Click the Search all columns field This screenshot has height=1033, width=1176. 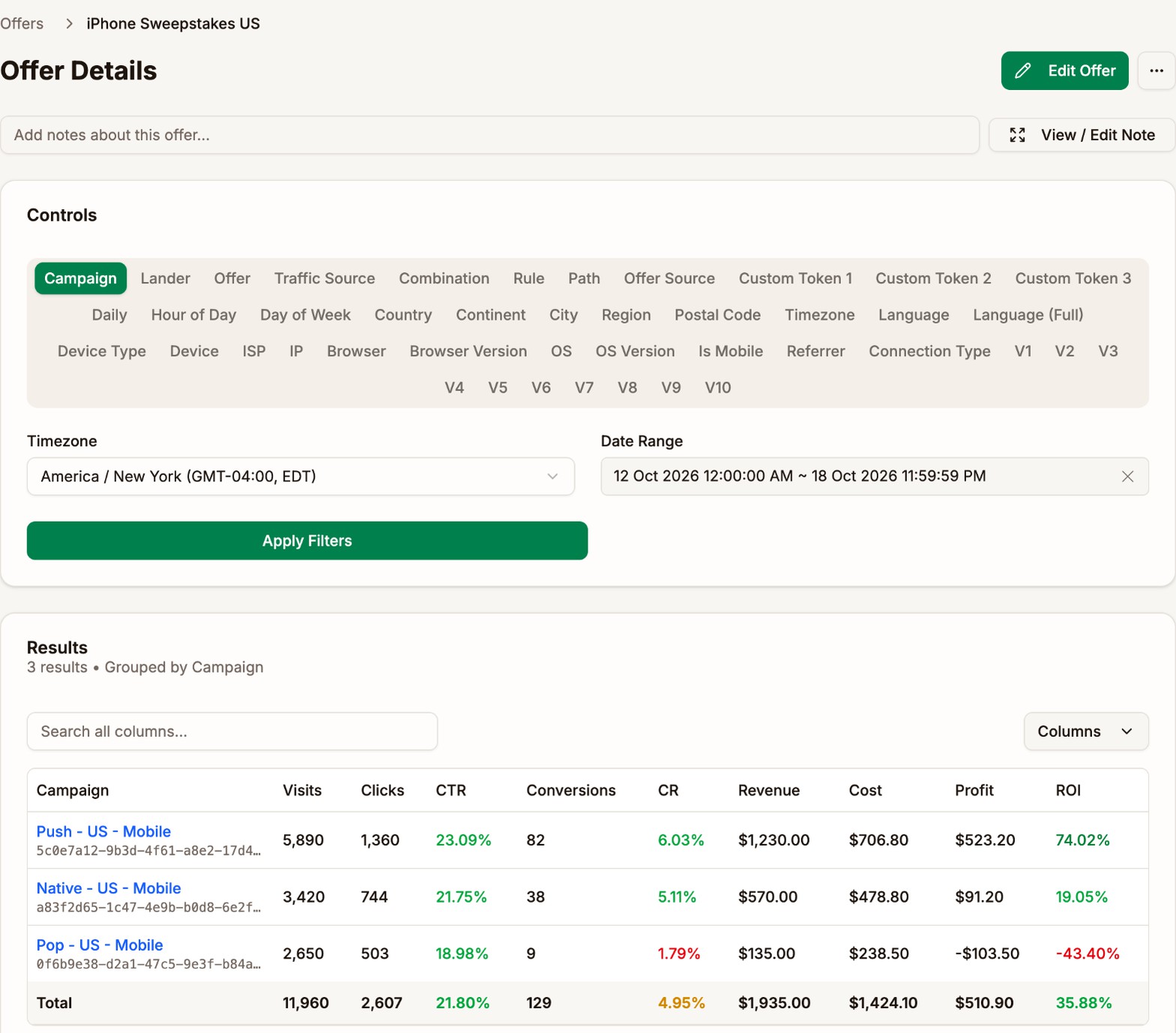click(232, 732)
